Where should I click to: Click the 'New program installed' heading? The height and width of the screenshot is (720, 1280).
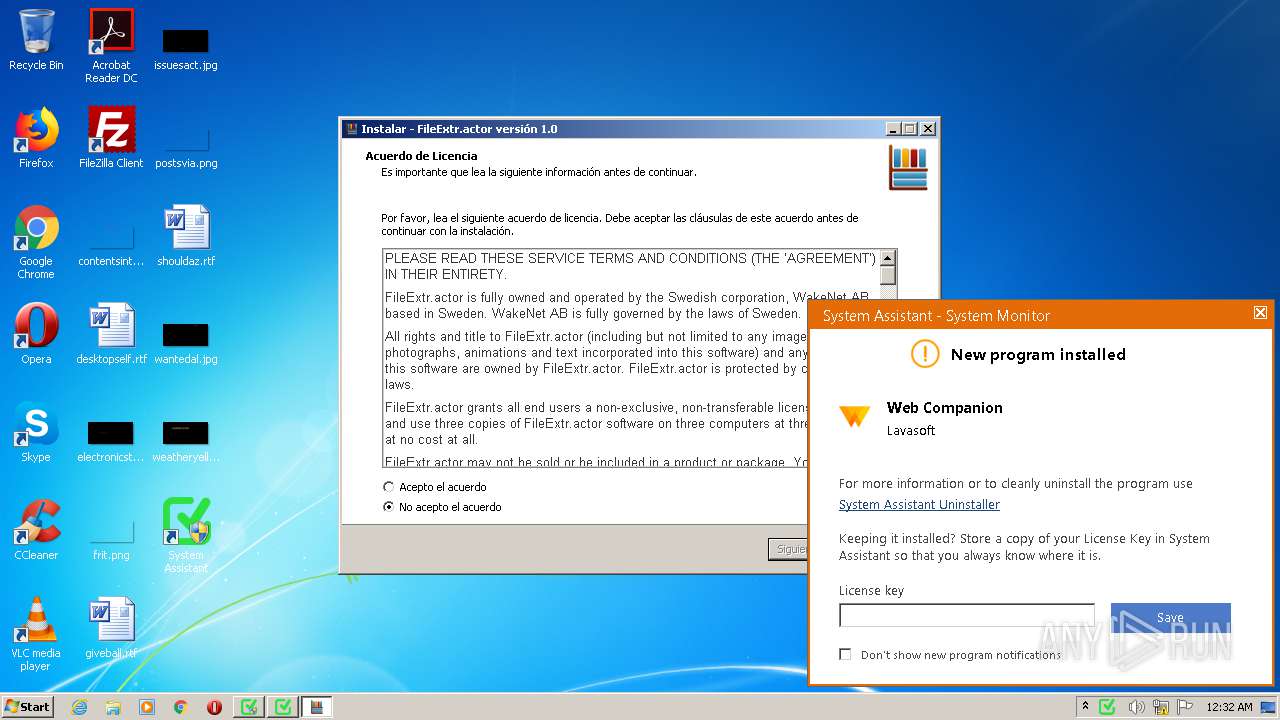pos(1038,354)
